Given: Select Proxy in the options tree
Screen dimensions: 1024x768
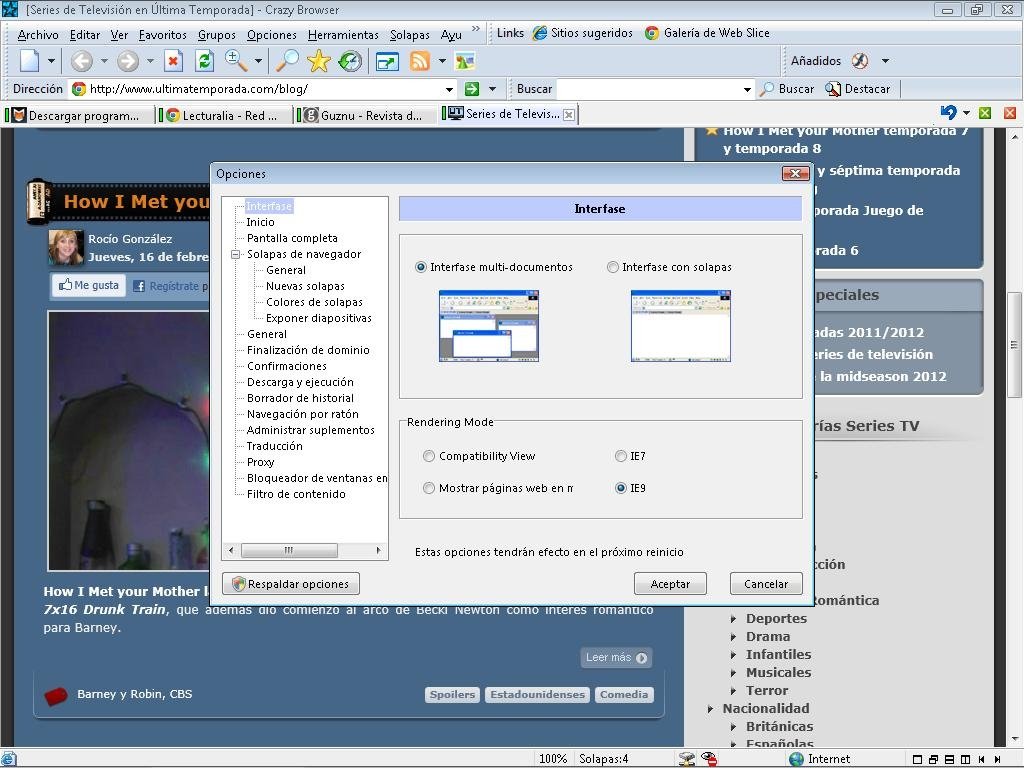Looking at the screenshot, I should 261,462.
